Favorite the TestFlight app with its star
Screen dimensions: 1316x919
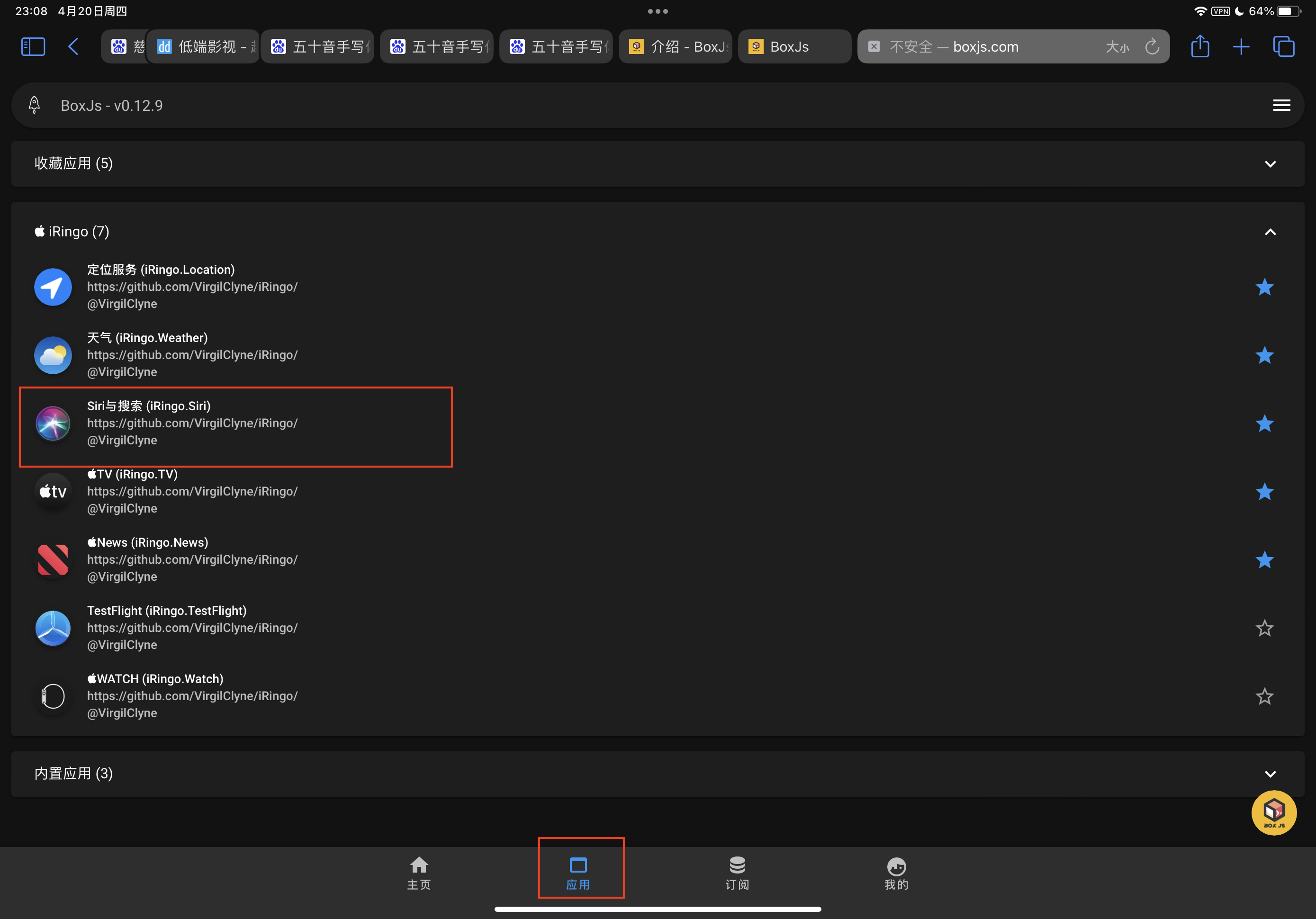click(1264, 628)
